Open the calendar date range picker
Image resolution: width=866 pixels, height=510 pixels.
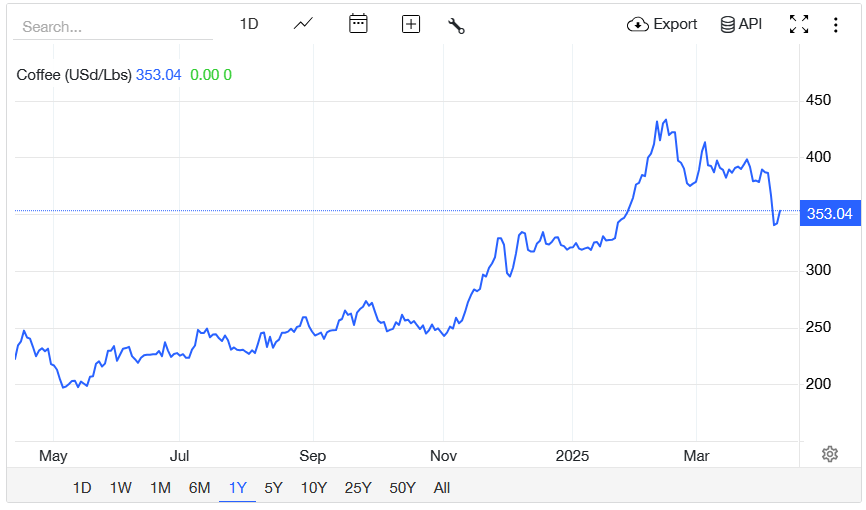coord(358,24)
